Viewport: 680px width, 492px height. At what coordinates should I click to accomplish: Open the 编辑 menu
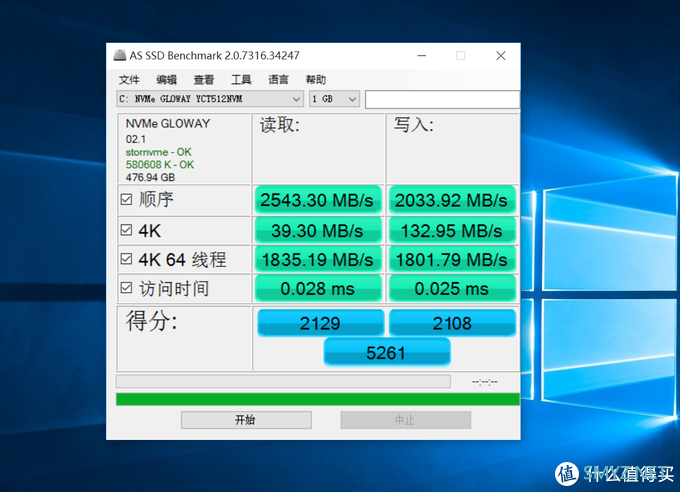[167, 80]
